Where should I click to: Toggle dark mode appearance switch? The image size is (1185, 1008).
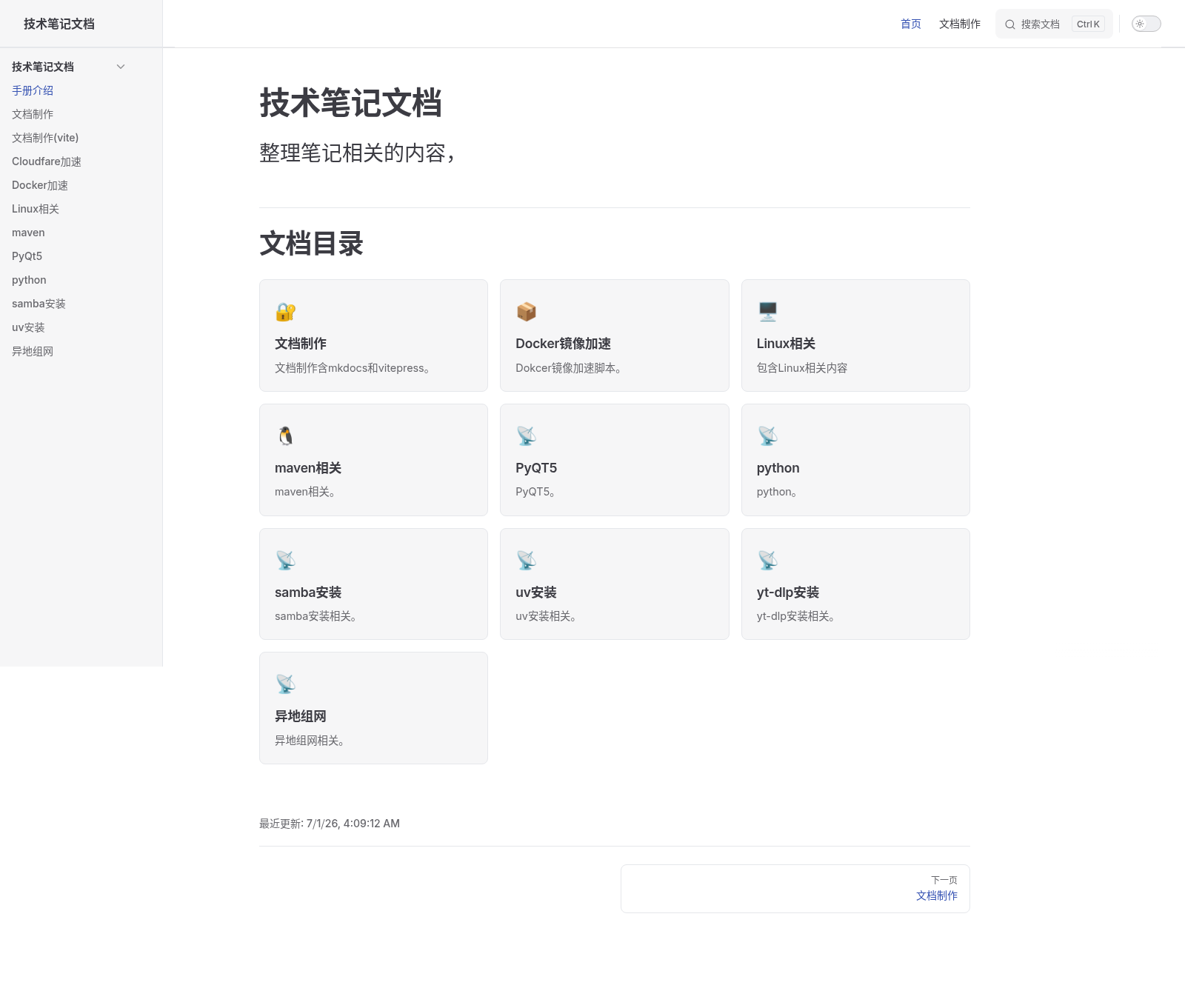point(1146,24)
